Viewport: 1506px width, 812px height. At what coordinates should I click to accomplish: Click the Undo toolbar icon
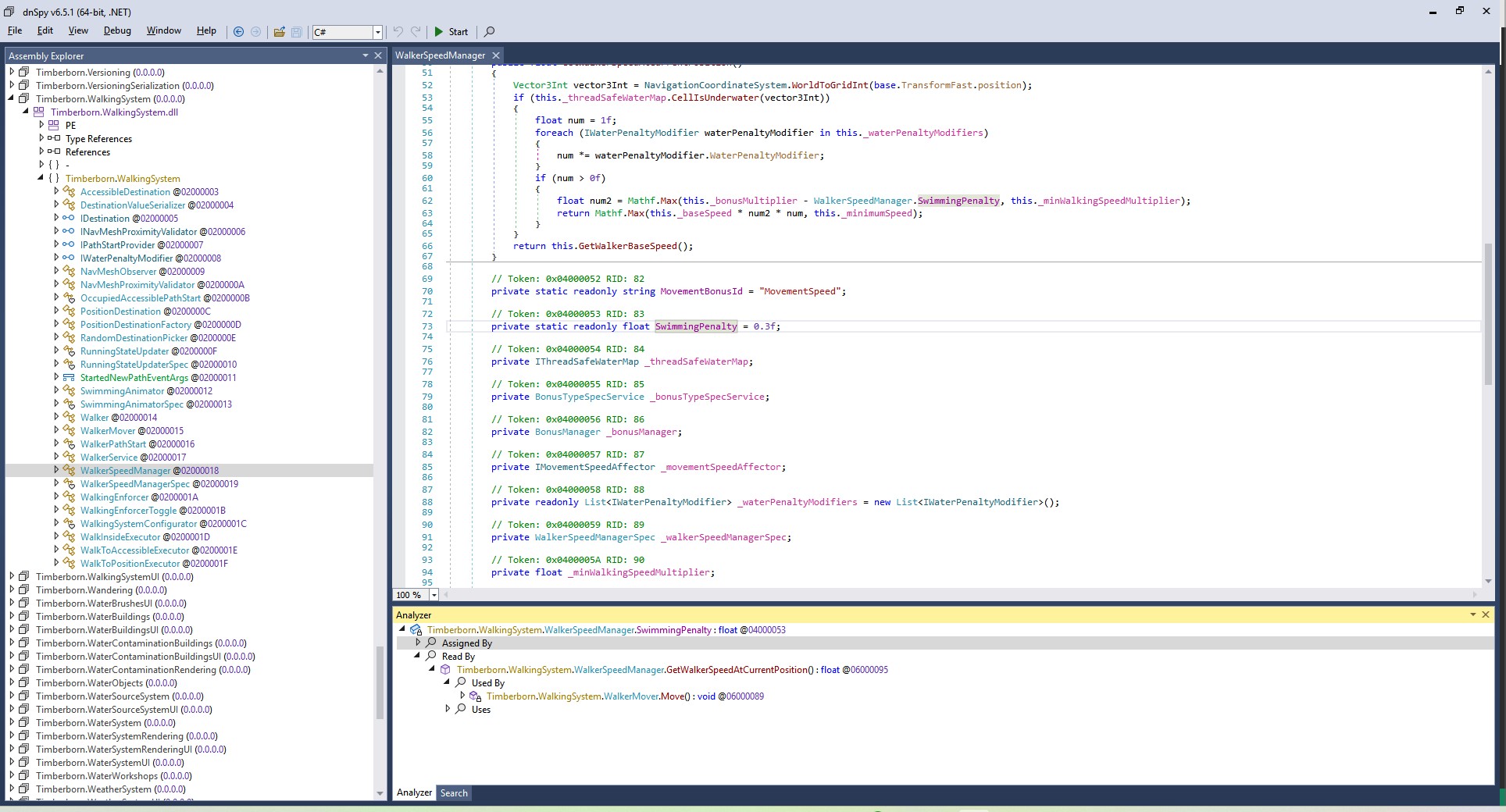(398, 32)
